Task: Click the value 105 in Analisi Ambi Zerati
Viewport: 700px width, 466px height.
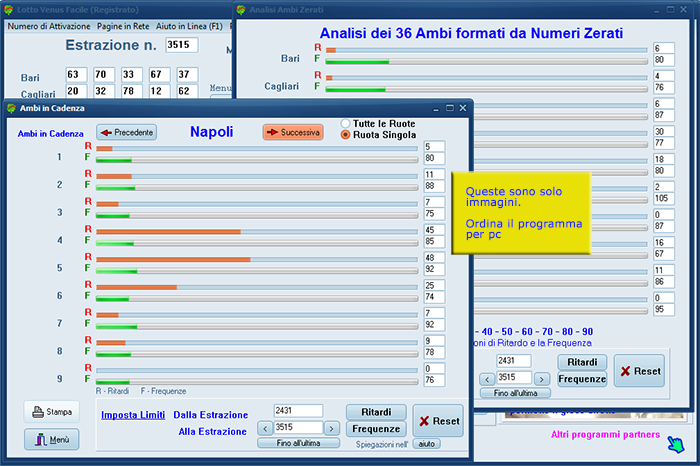Action: (x=663, y=199)
